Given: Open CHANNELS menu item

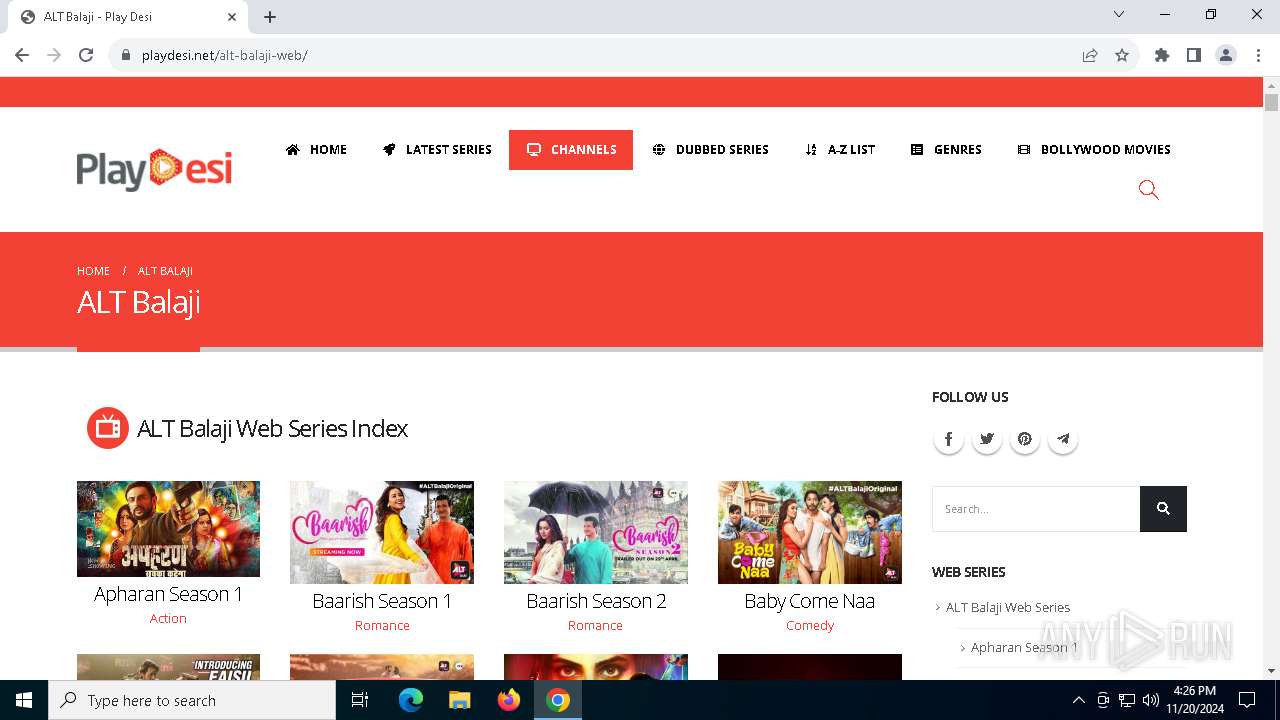Looking at the screenshot, I should 571,150.
